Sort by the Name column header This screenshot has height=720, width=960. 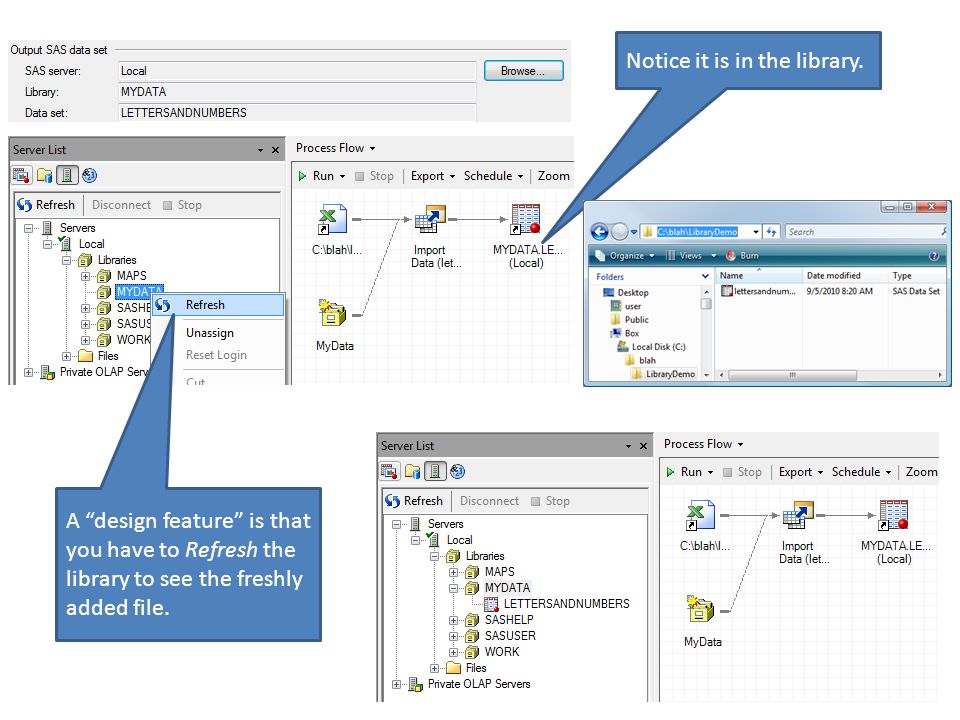(x=759, y=276)
